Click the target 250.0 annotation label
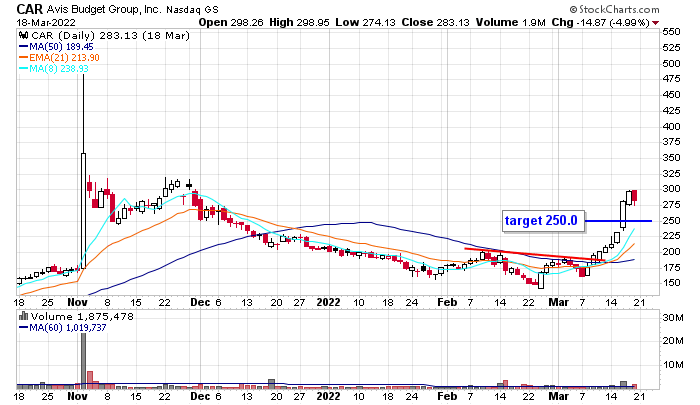700x405 pixels. pos(543,221)
